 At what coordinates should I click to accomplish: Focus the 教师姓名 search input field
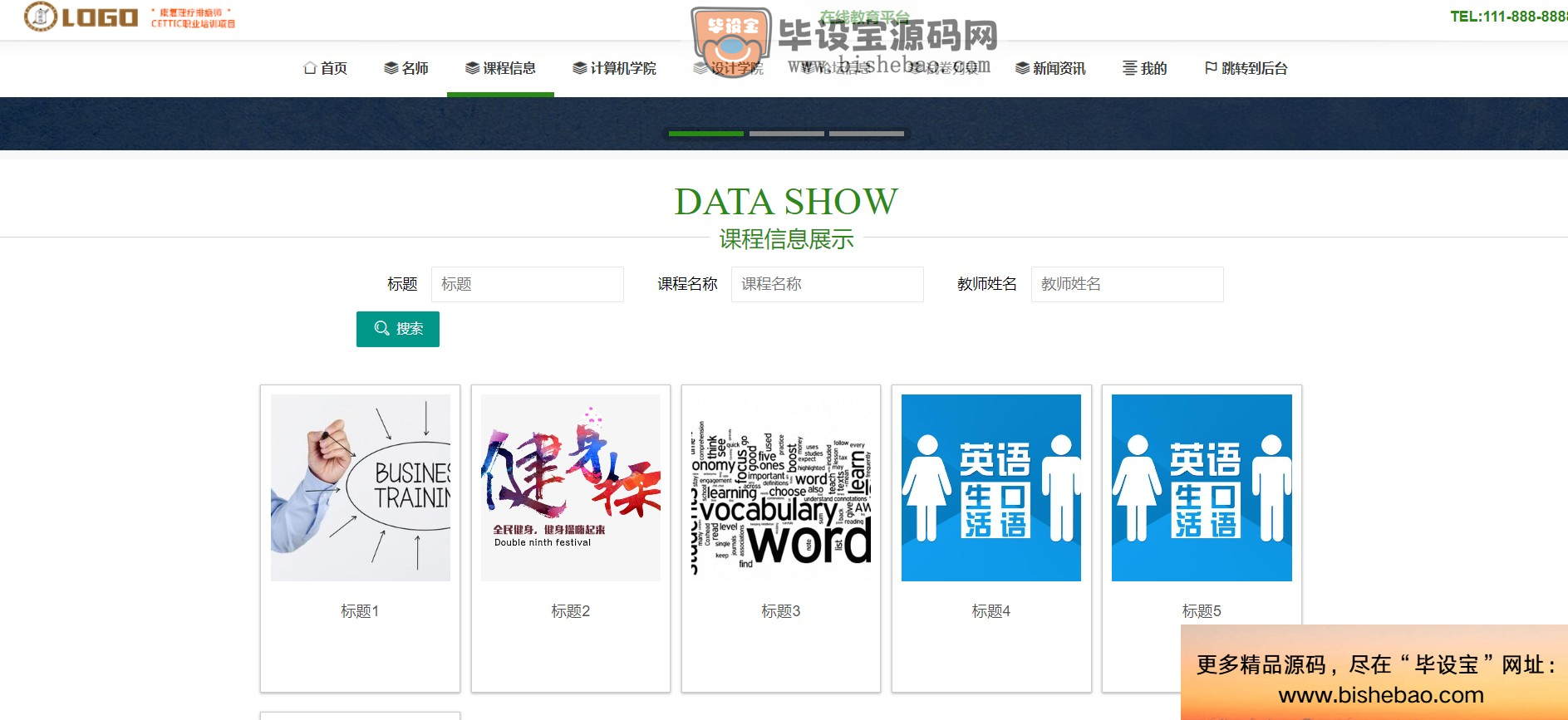pos(1128,284)
